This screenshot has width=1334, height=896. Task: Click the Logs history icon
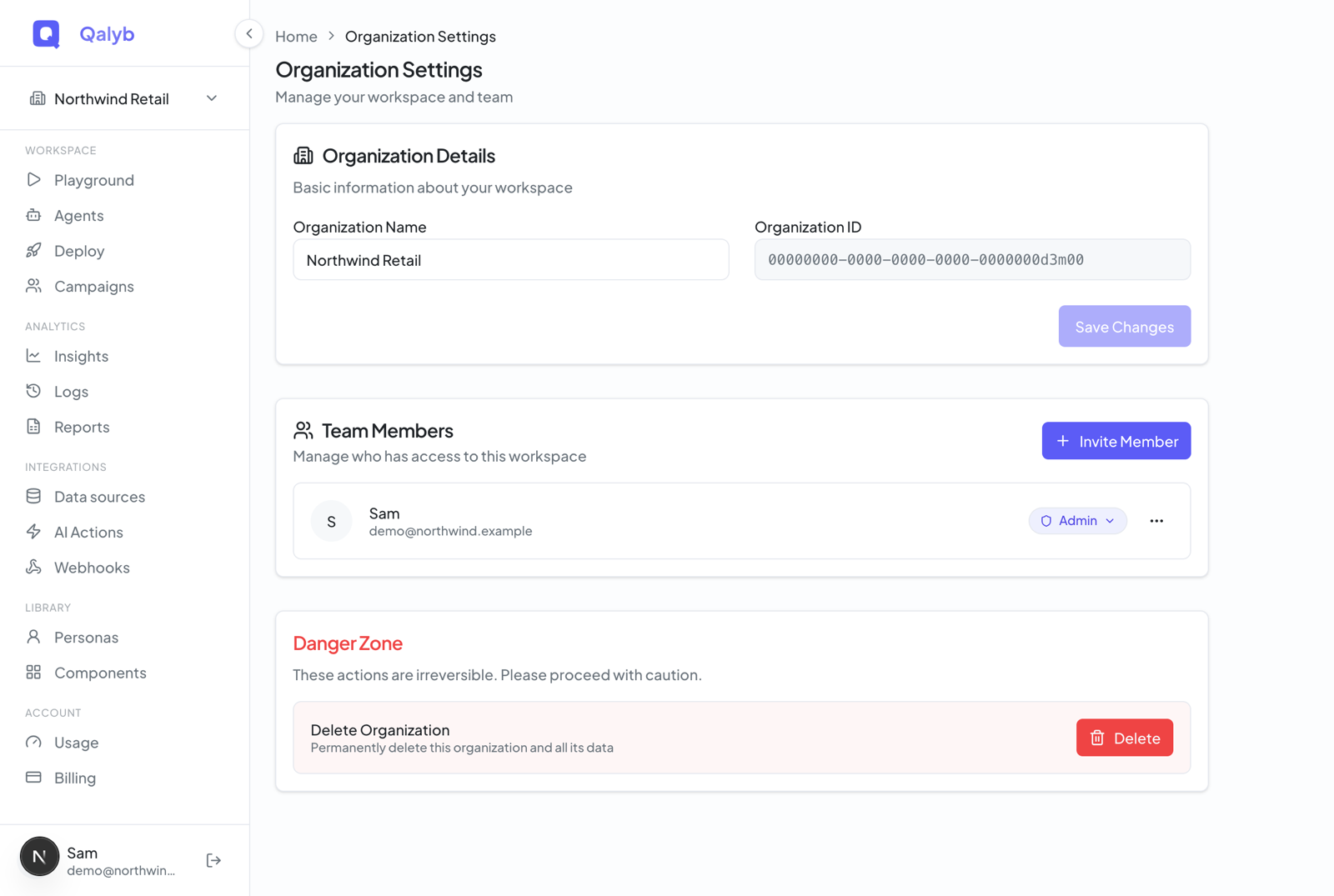click(x=33, y=391)
